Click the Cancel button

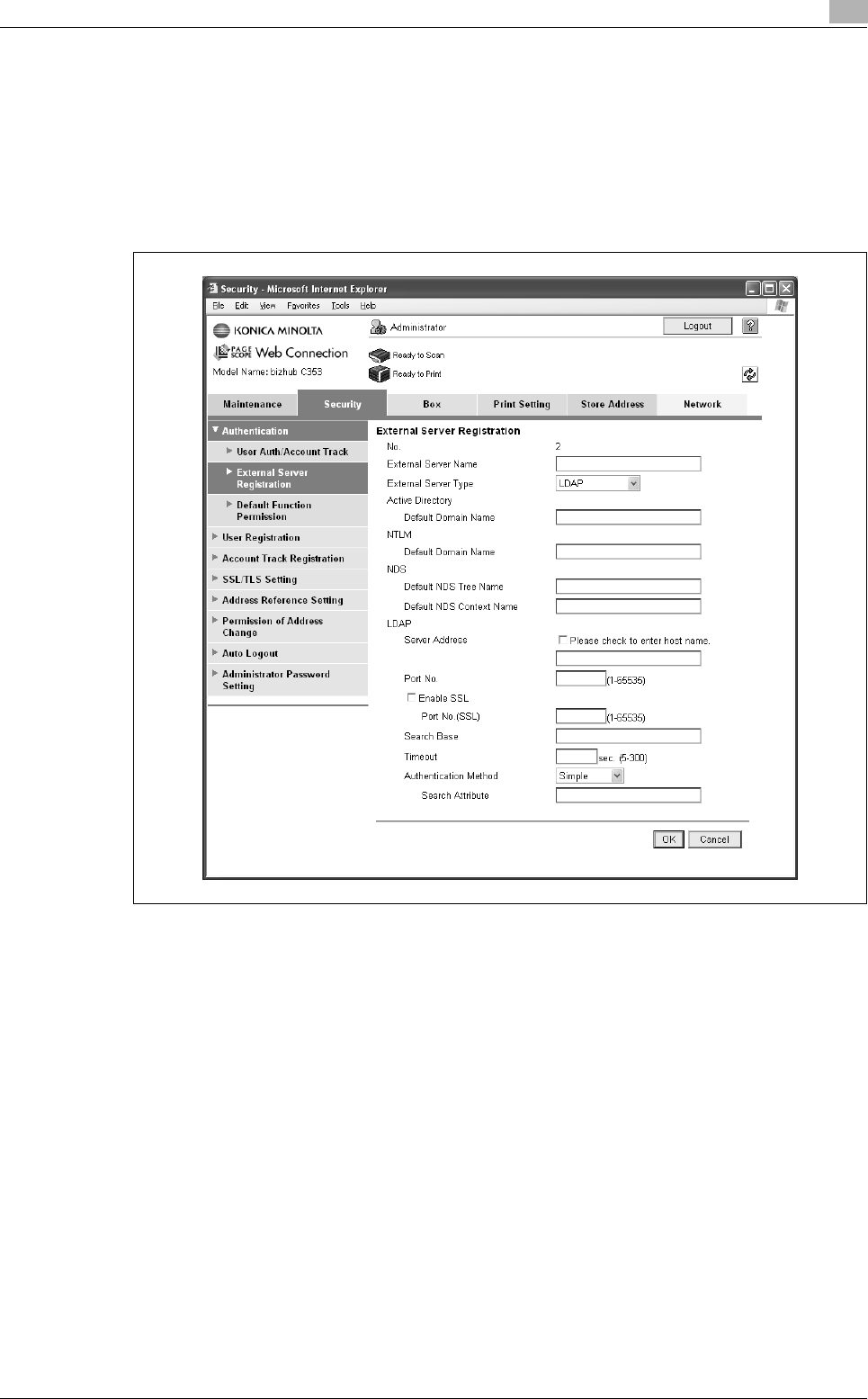(715, 839)
